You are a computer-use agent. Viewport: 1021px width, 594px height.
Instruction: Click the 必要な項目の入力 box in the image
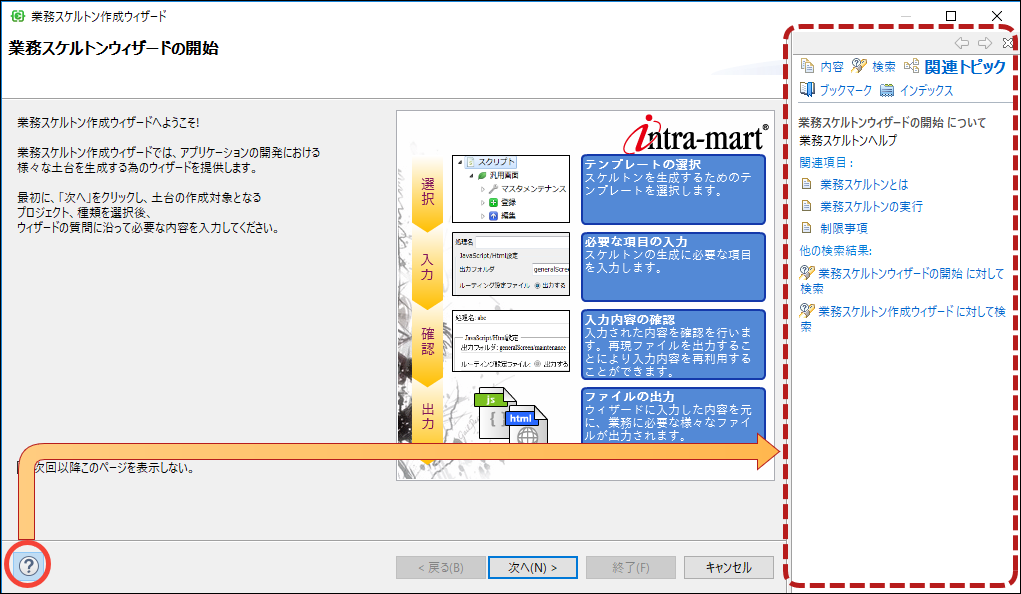(x=673, y=266)
